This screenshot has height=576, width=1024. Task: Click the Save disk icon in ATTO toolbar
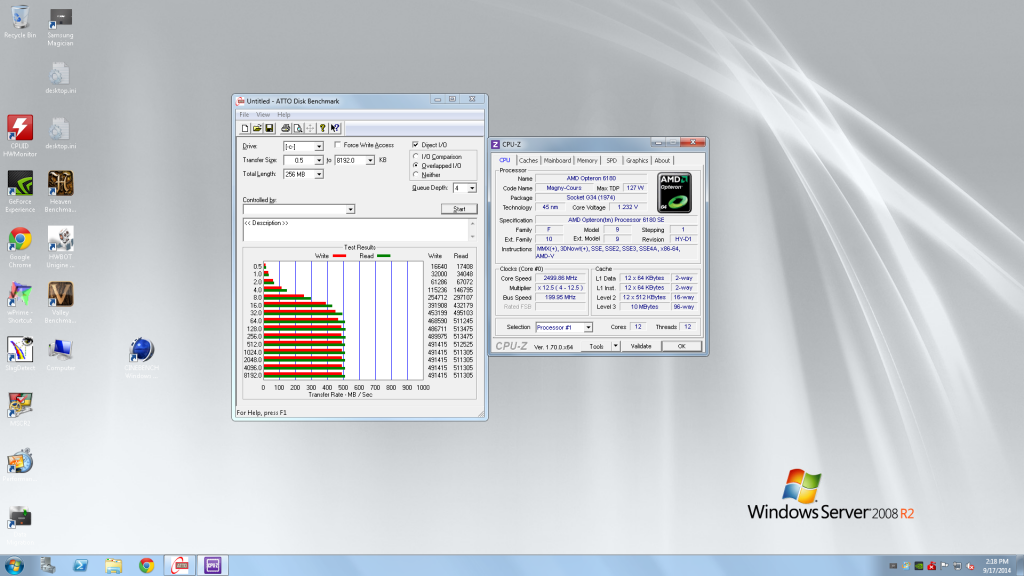[x=269, y=128]
